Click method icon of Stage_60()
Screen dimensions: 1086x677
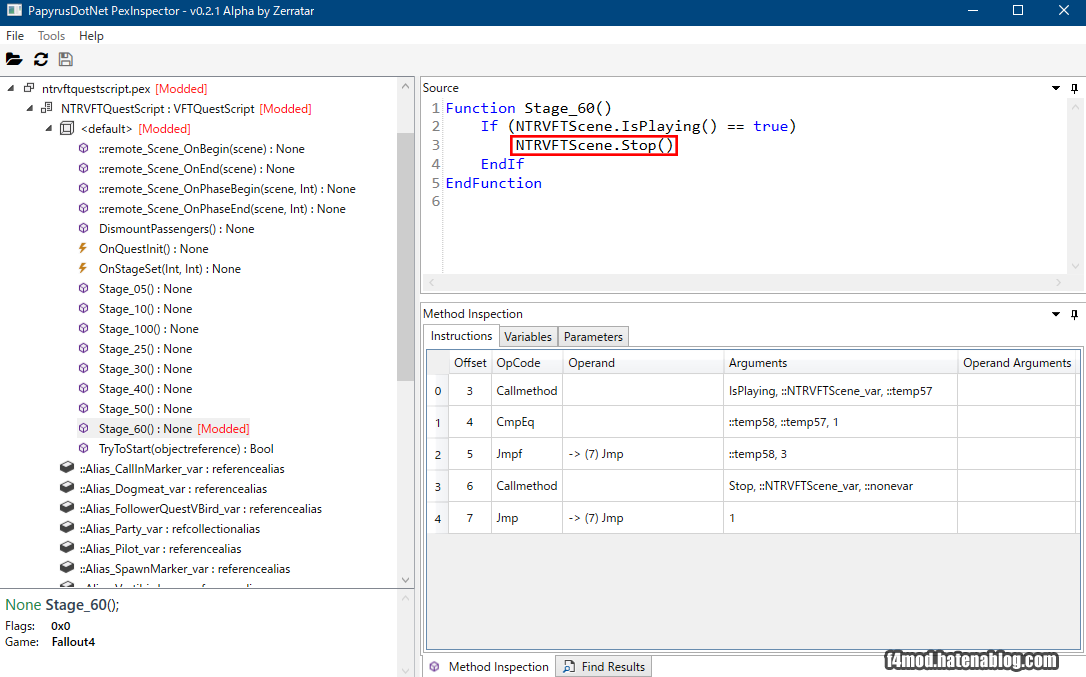click(x=84, y=428)
